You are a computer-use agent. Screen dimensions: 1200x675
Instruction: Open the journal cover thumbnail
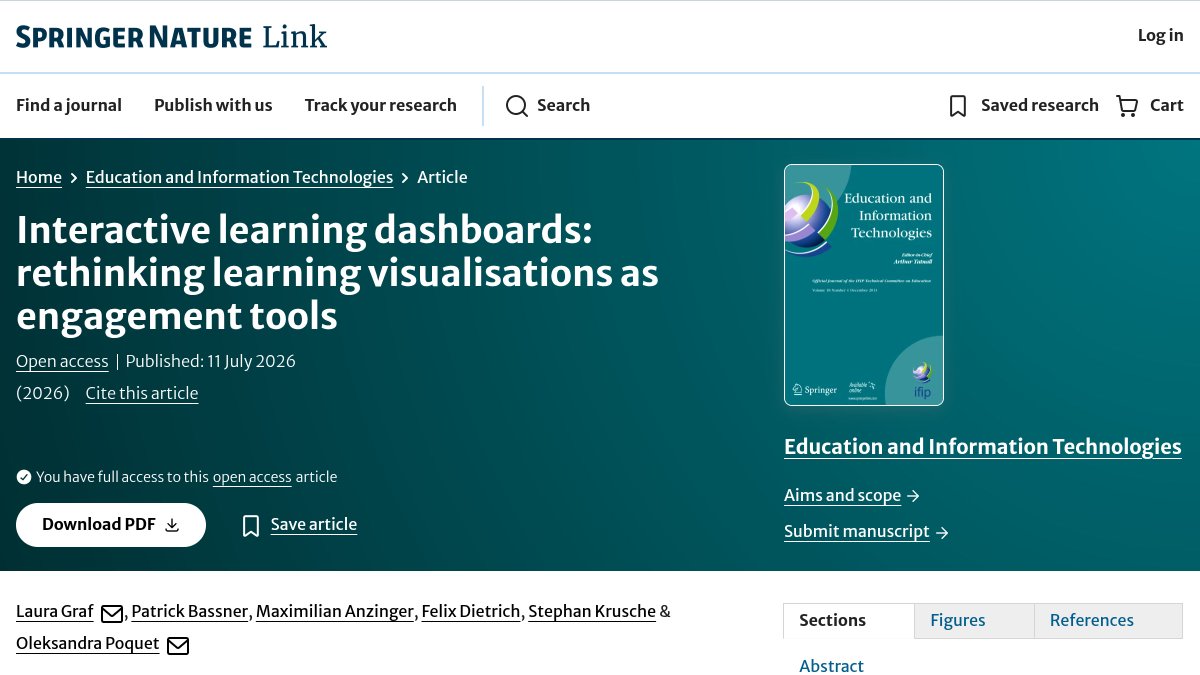click(x=864, y=285)
